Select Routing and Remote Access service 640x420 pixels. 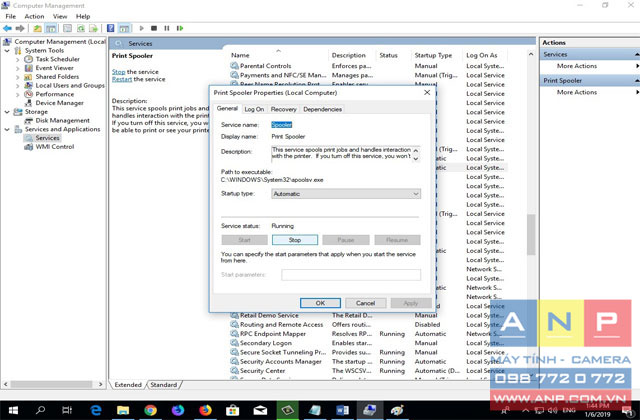tap(281, 325)
